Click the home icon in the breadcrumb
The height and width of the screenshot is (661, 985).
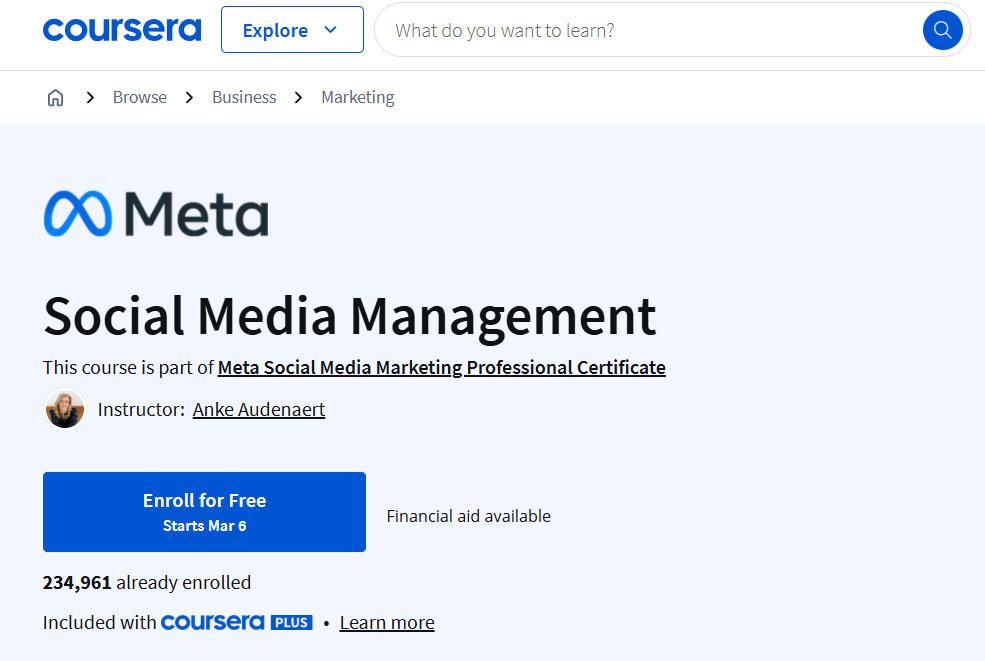pyautogui.click(x=55, y=97)
